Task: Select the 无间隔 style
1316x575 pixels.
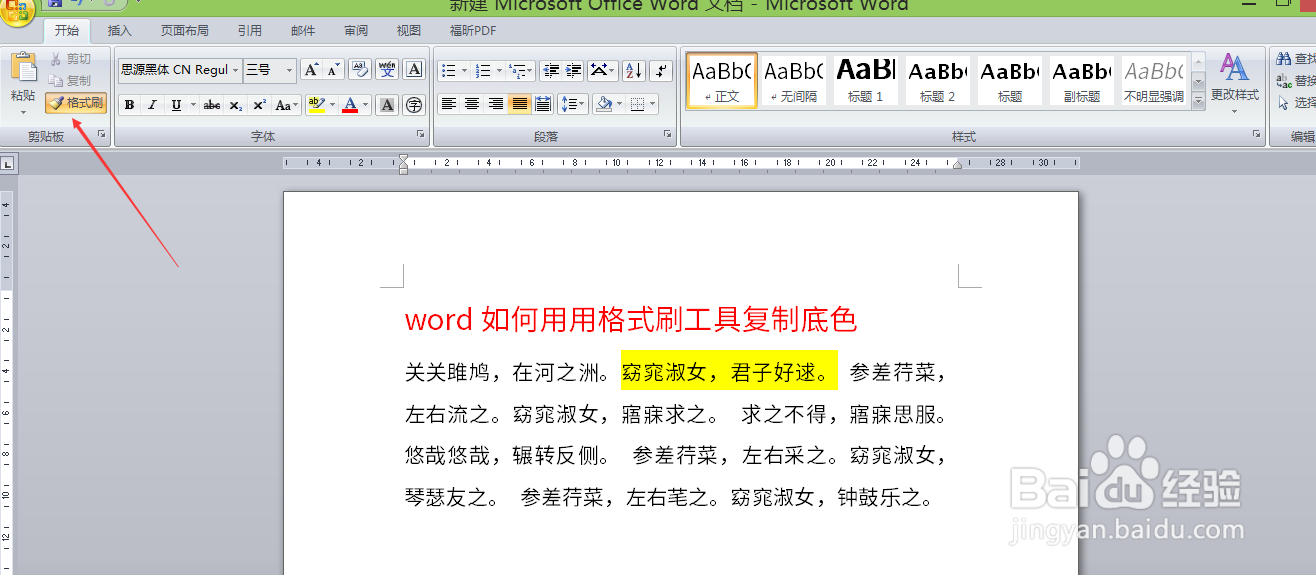Action: [x=794, y=80]
